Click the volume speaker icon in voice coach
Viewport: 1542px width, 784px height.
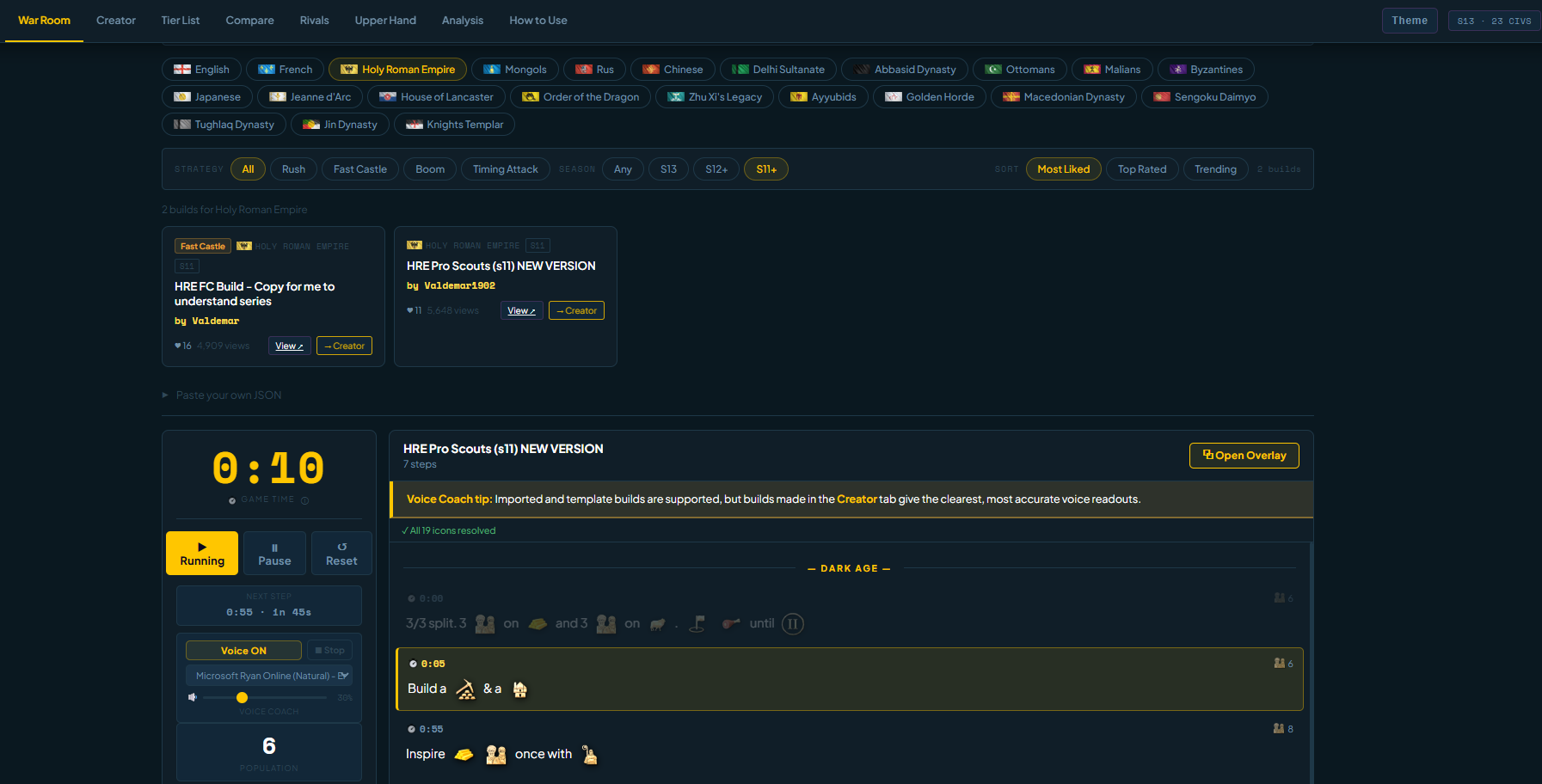(193, 697)
